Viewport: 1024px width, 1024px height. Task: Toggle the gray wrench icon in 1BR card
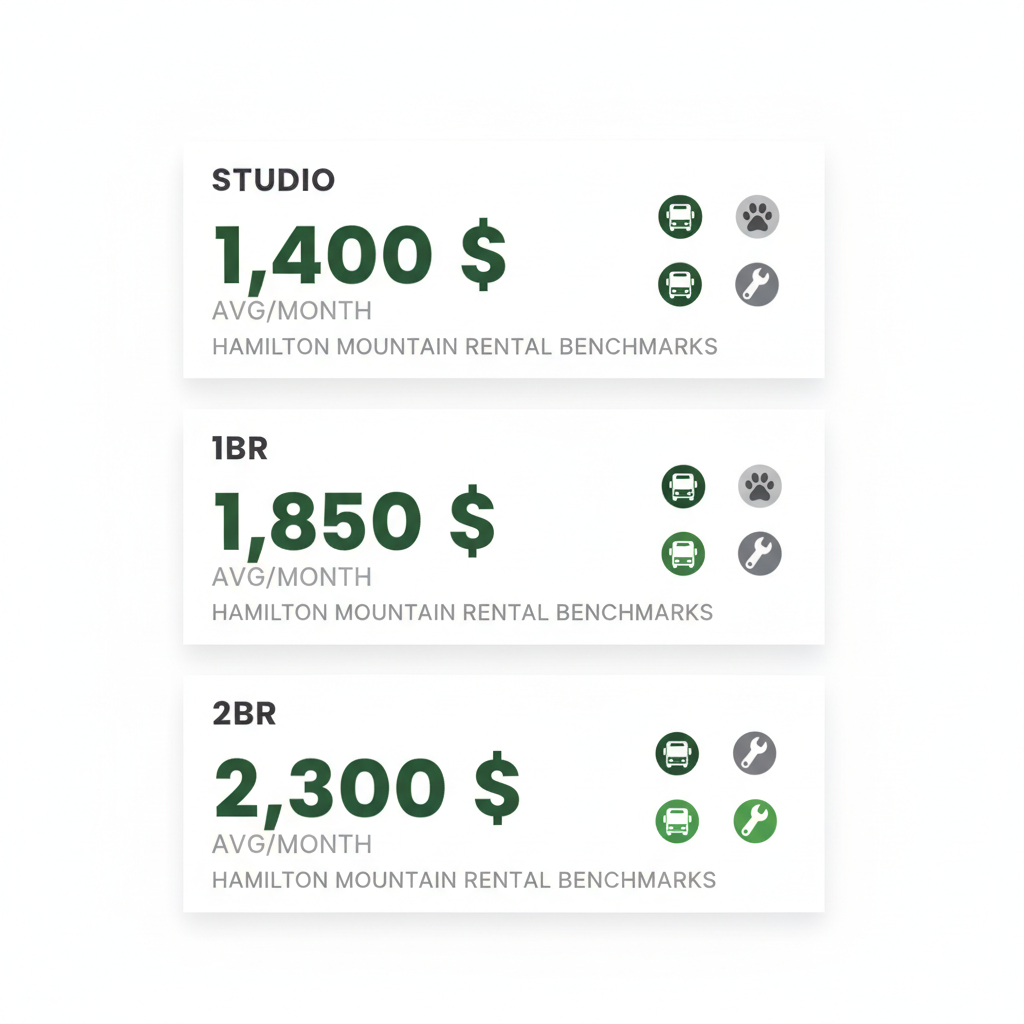coord(760,553)
